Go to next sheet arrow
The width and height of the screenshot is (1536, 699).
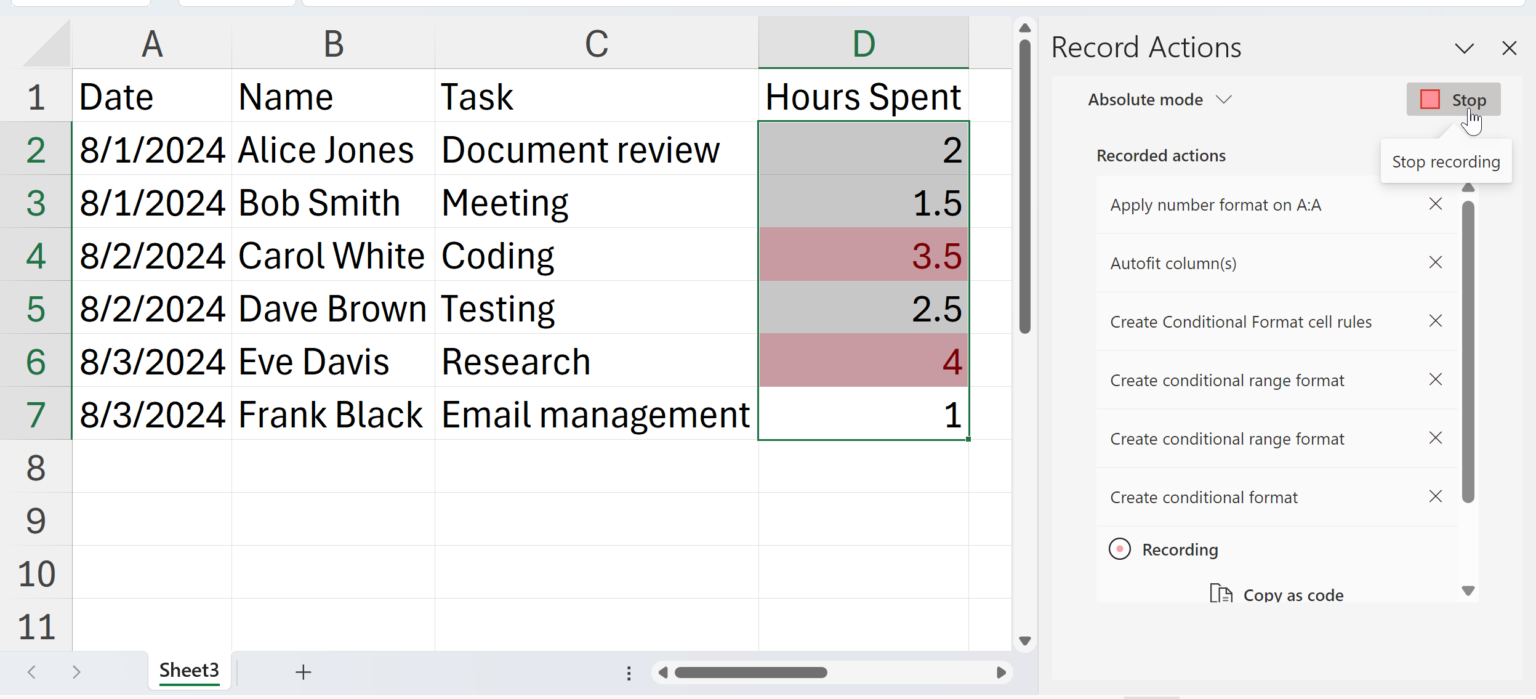tap(77, 672)
